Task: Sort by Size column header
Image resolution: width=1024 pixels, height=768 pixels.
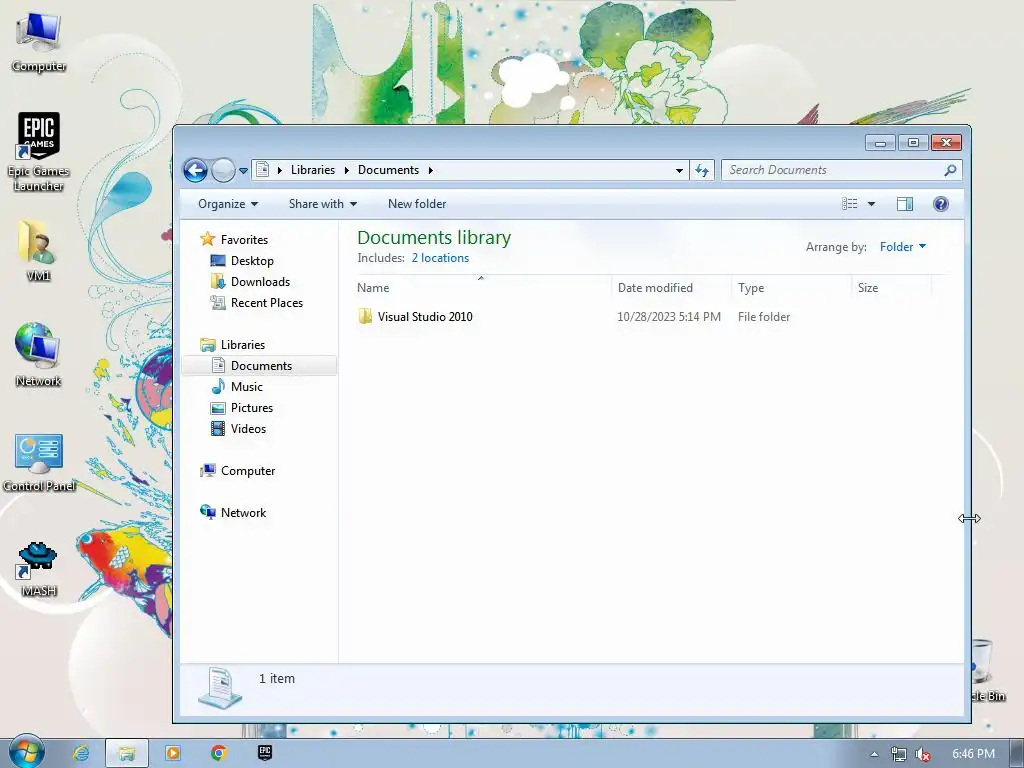Action: click(x=892, y=287)
